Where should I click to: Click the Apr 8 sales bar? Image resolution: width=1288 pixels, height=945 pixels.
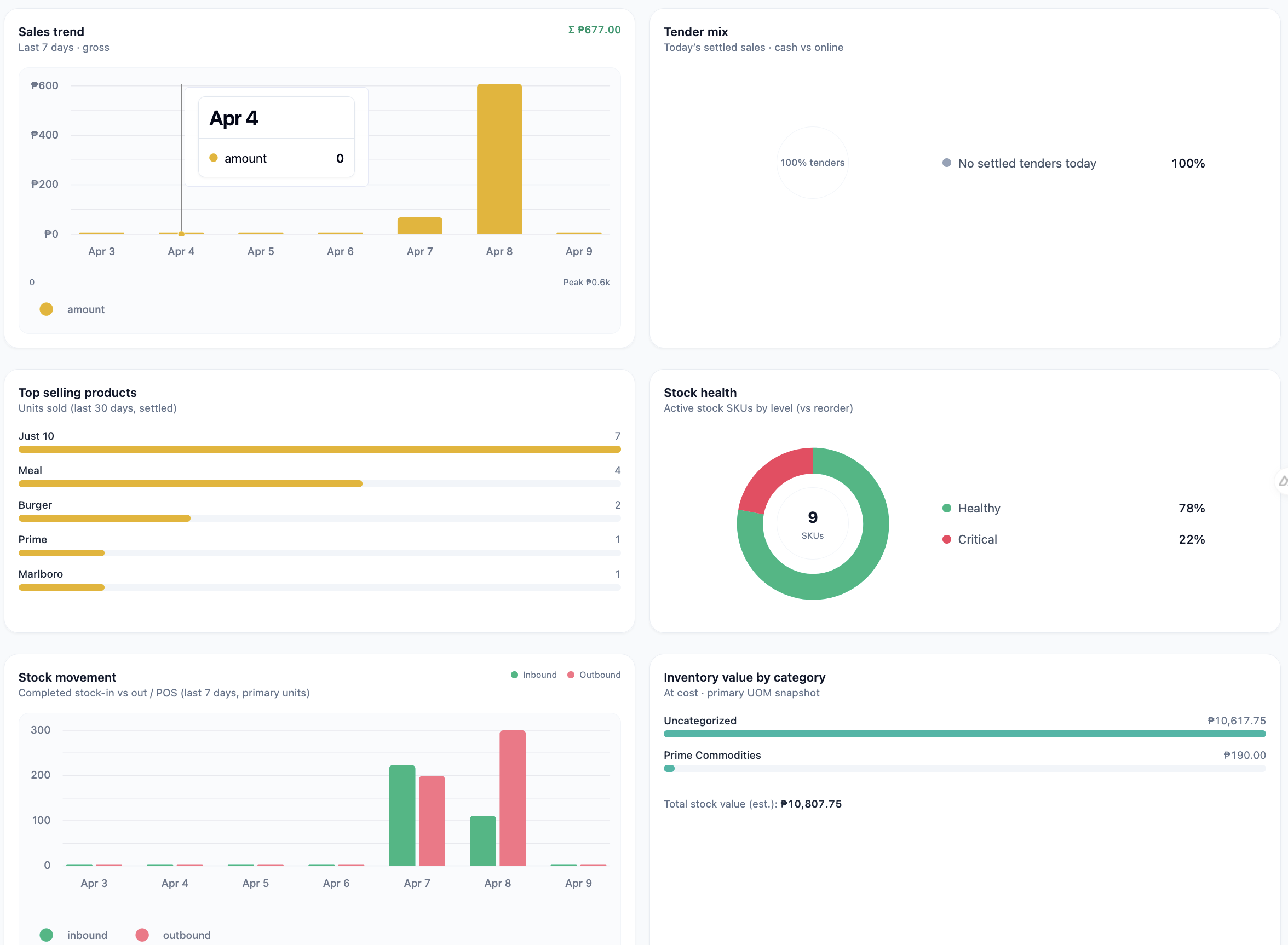point(499,159)
